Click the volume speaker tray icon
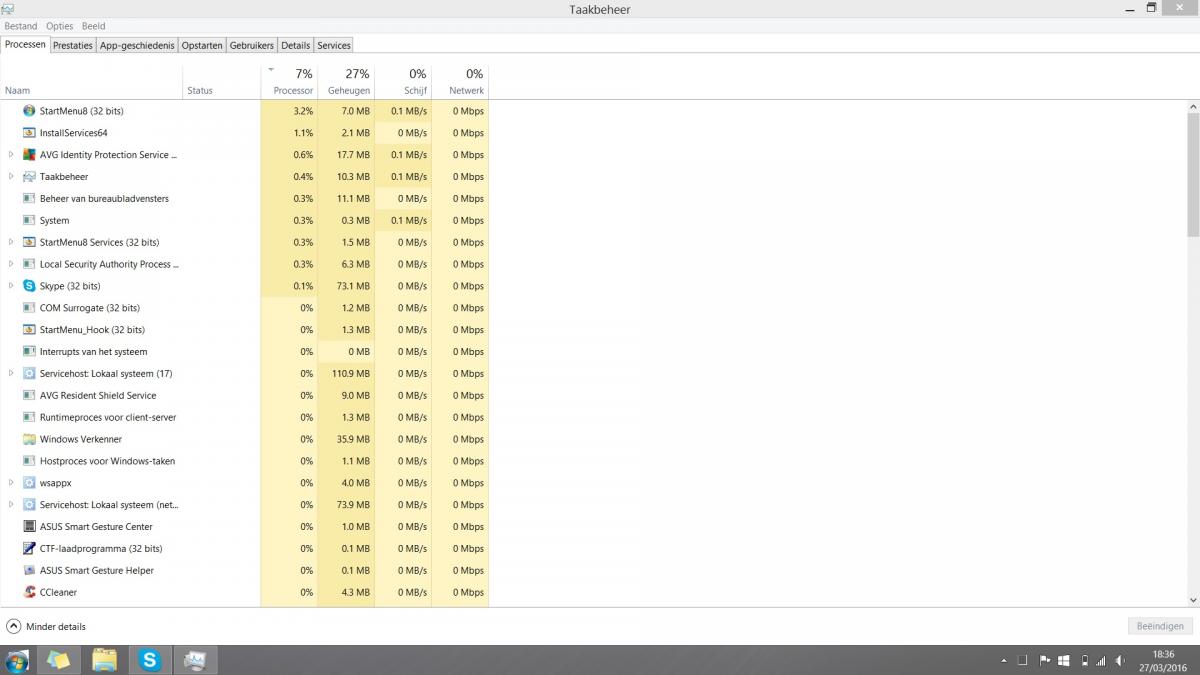Viewport: 1200px width, 675px height. pos(1121,661)
